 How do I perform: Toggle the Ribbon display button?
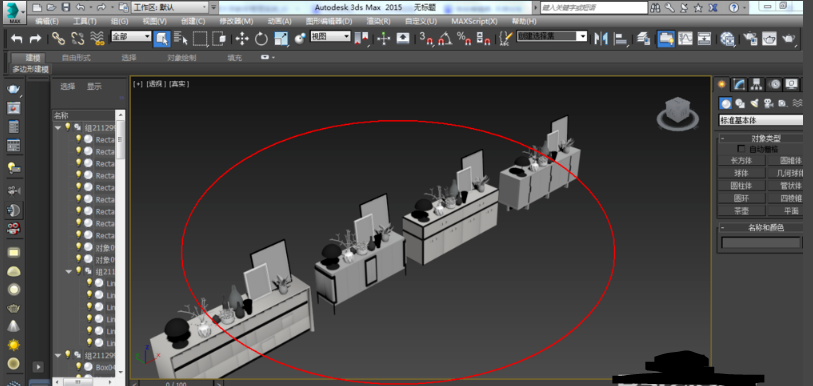coord(665,38)
